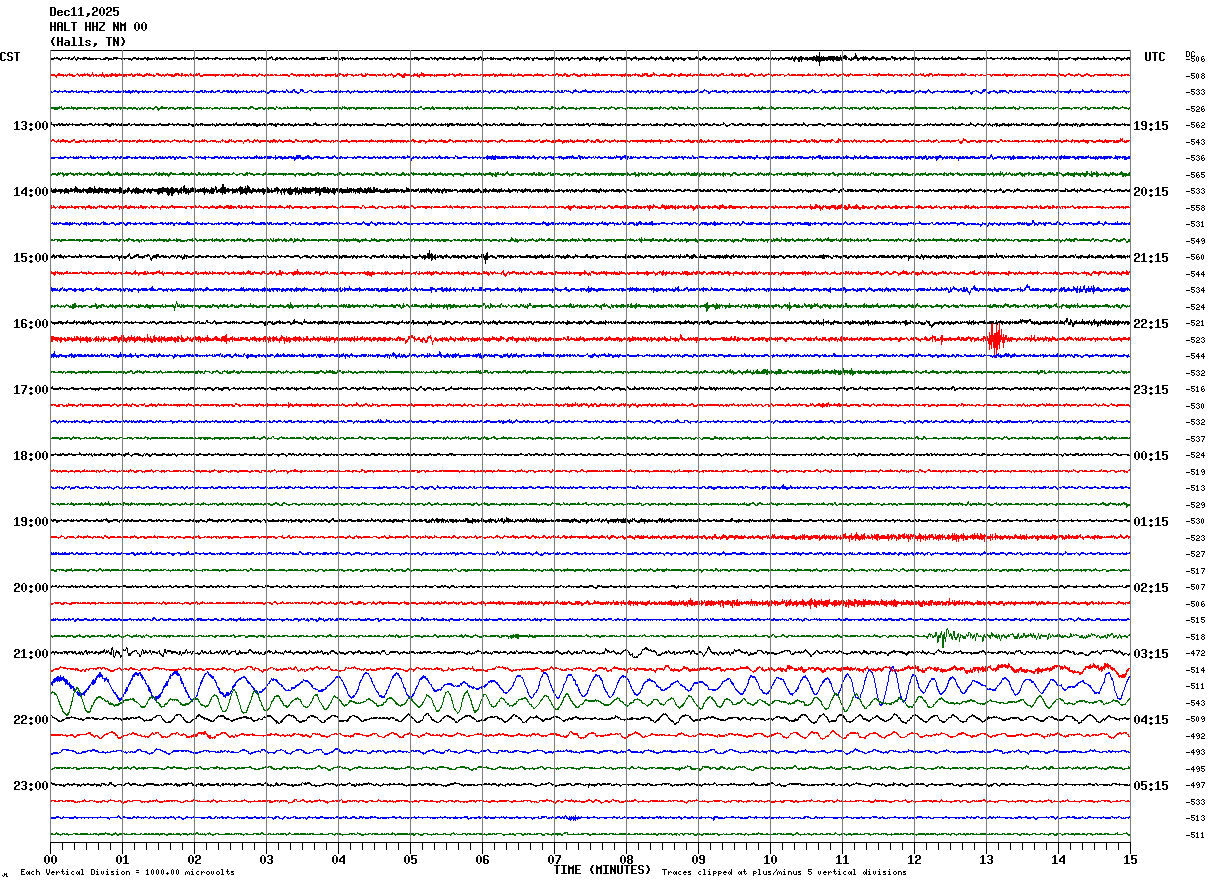
Task: Click the 00:15 UTC time label
Action: tap(1150, 456)
